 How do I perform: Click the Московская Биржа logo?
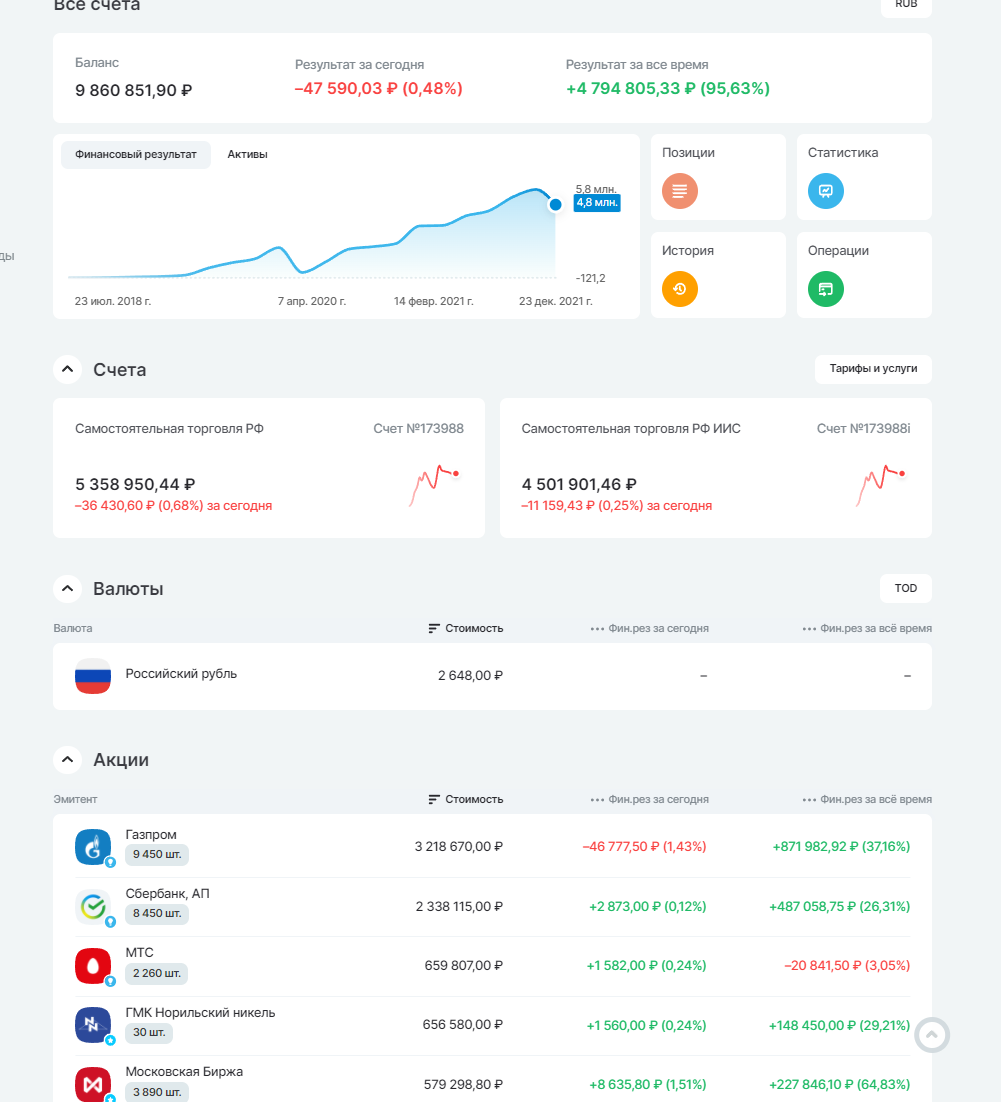tap(93, 1084)
